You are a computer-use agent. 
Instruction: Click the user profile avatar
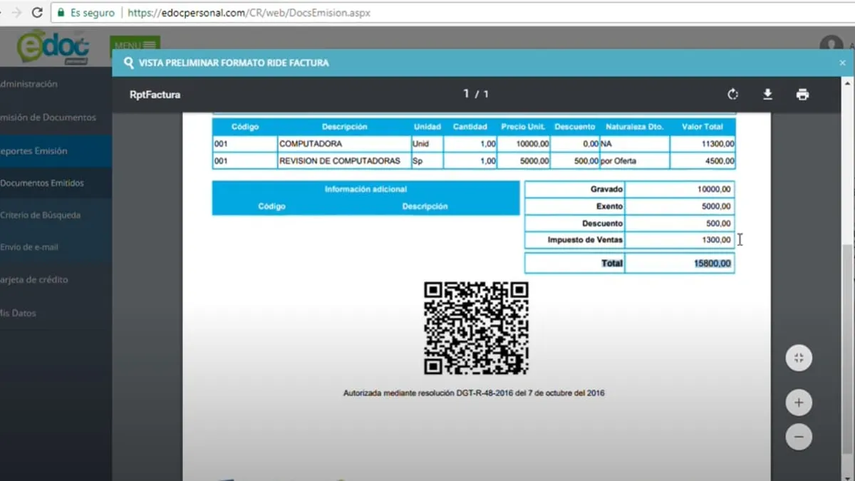click(830, 45)
